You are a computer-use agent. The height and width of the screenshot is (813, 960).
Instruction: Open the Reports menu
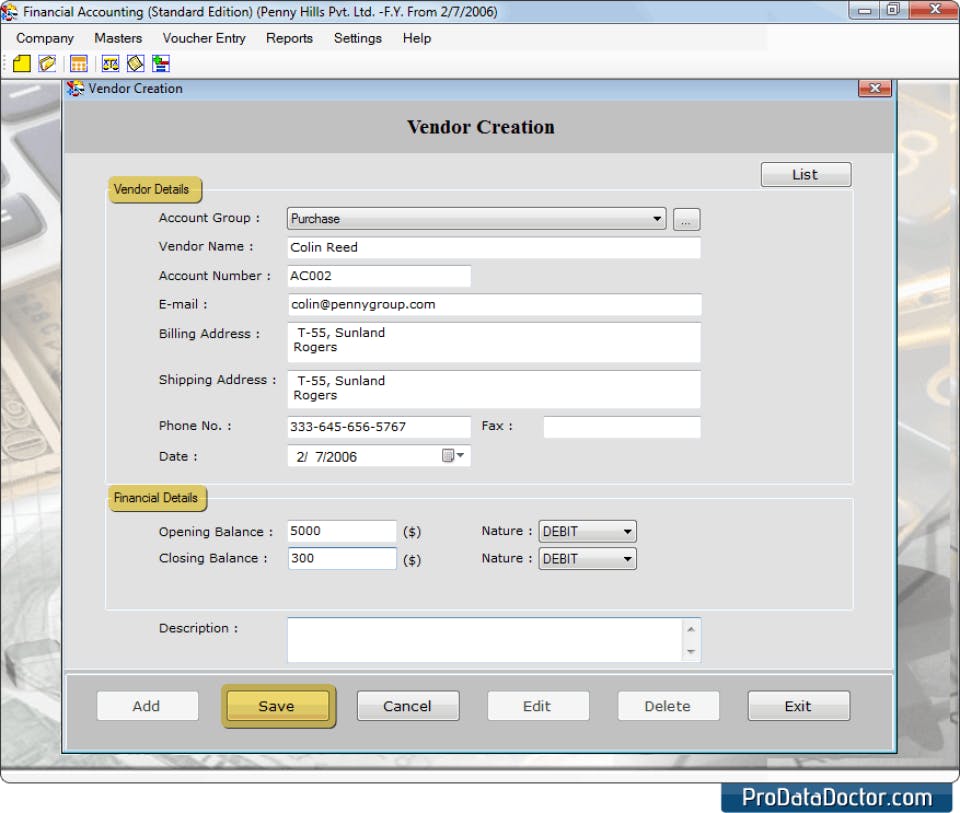(x=289, y=38)
